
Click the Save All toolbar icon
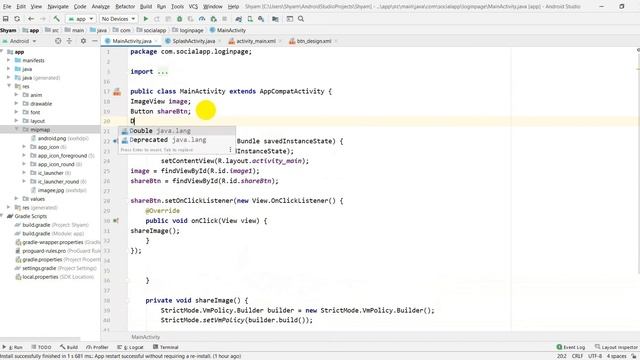(6, 19)
